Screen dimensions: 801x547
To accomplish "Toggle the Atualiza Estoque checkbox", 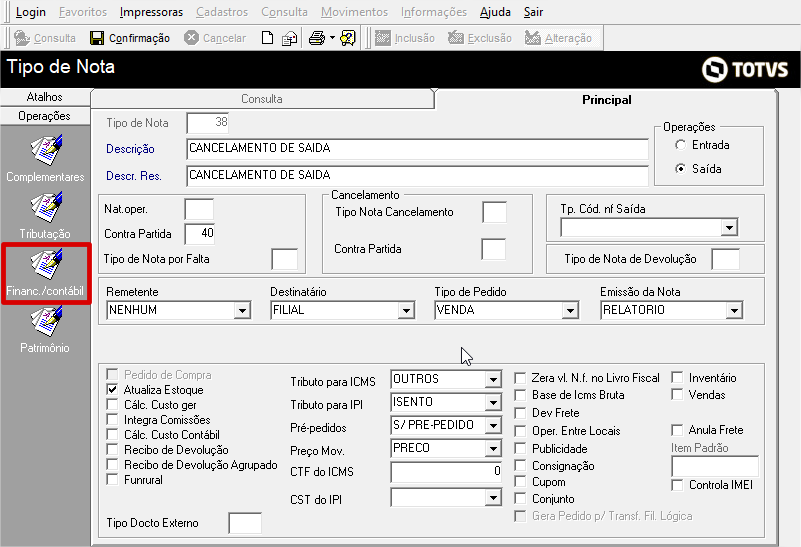I will 112,390.
